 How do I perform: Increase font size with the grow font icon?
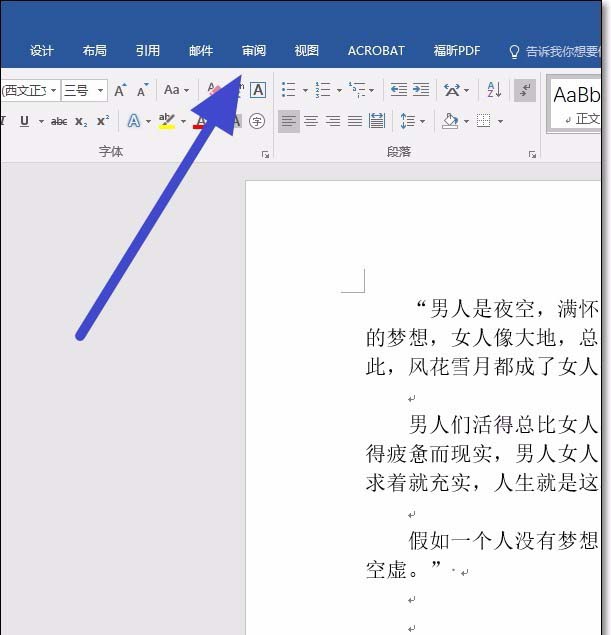click(120, 90)
